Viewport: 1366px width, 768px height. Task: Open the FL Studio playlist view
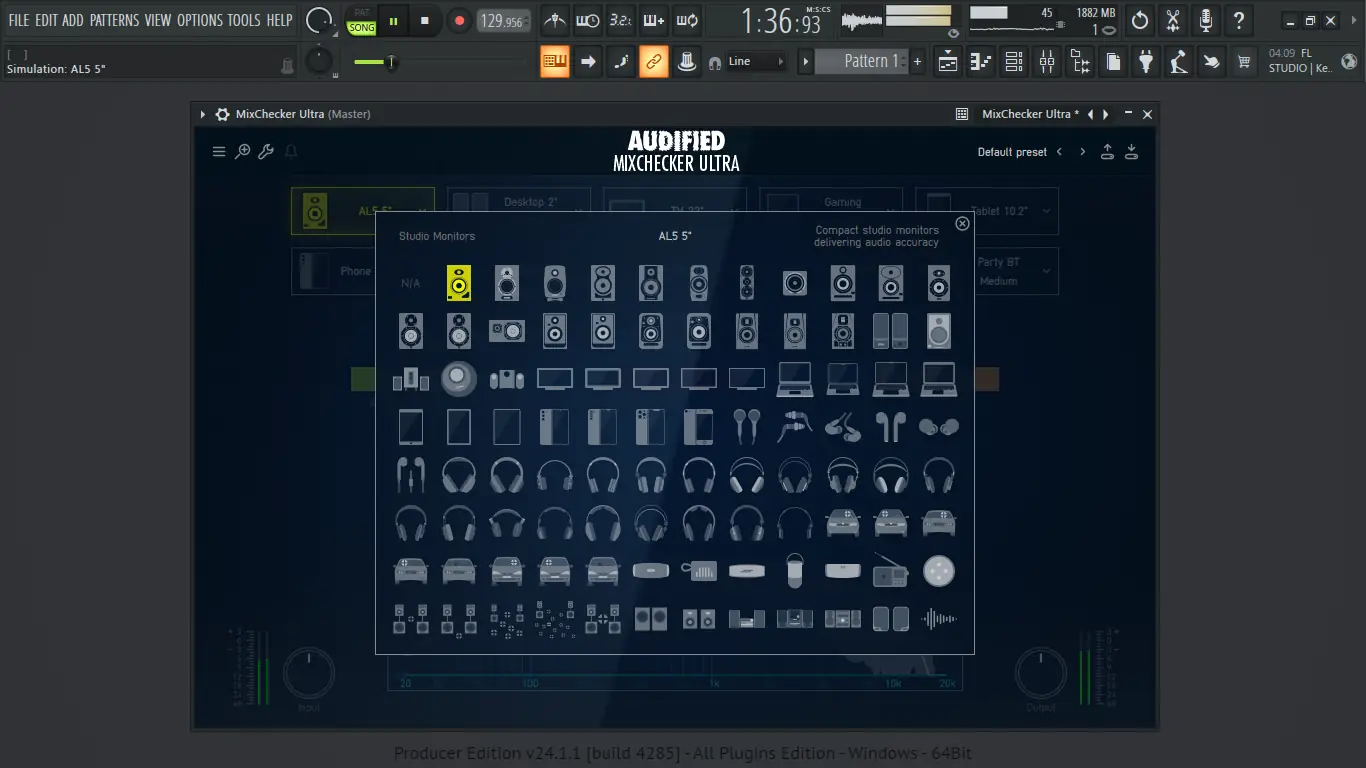click(947, 62)
